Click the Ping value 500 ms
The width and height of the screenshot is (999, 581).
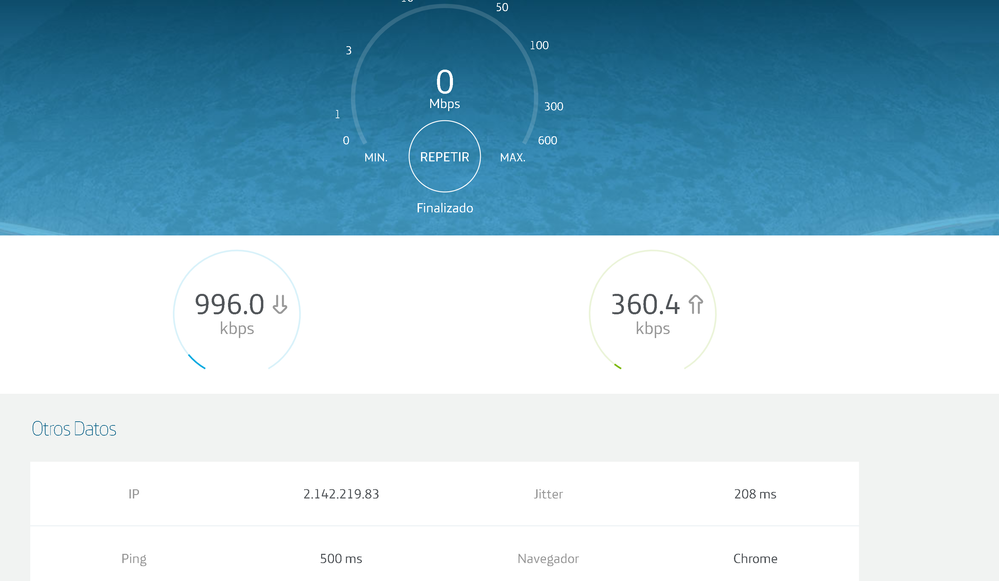(341, 559)
